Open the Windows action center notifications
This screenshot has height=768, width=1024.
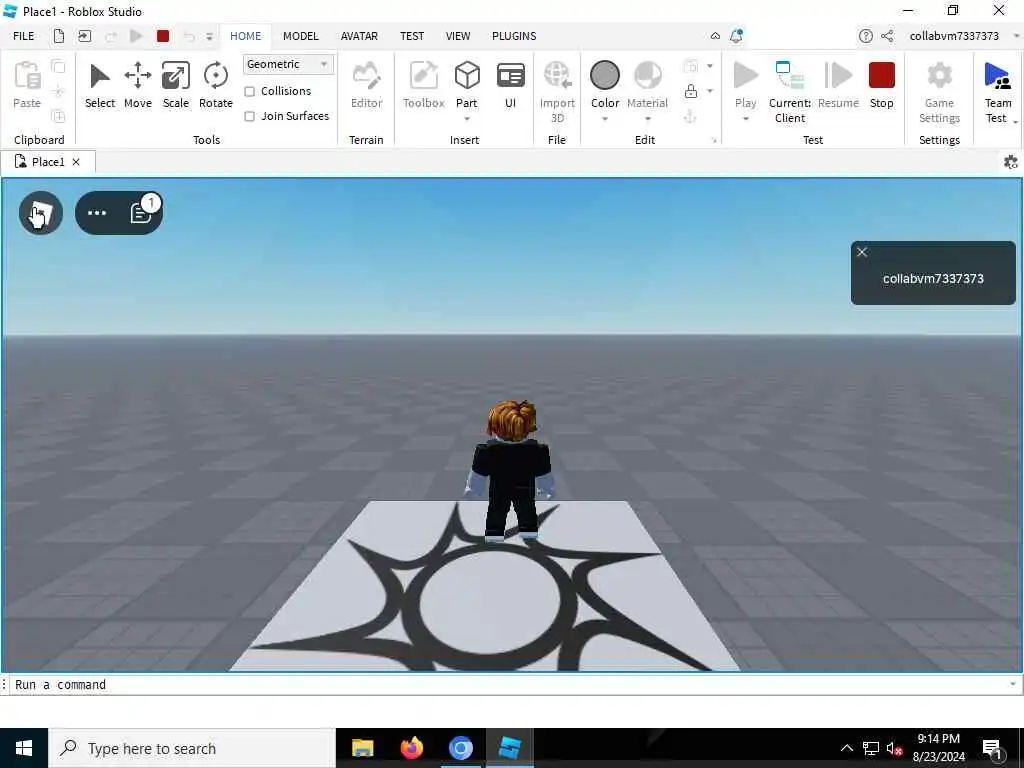point(993,749)
